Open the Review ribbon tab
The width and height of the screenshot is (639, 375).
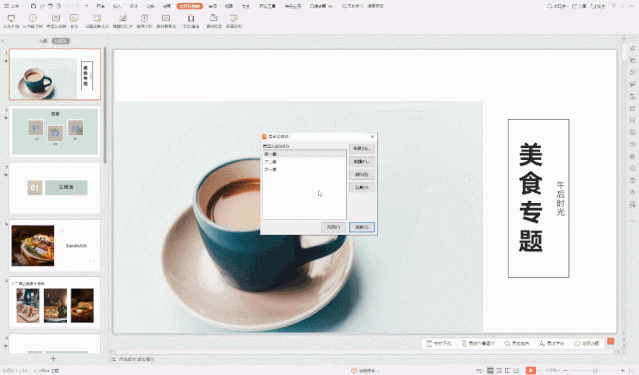[x=212, y=6]
